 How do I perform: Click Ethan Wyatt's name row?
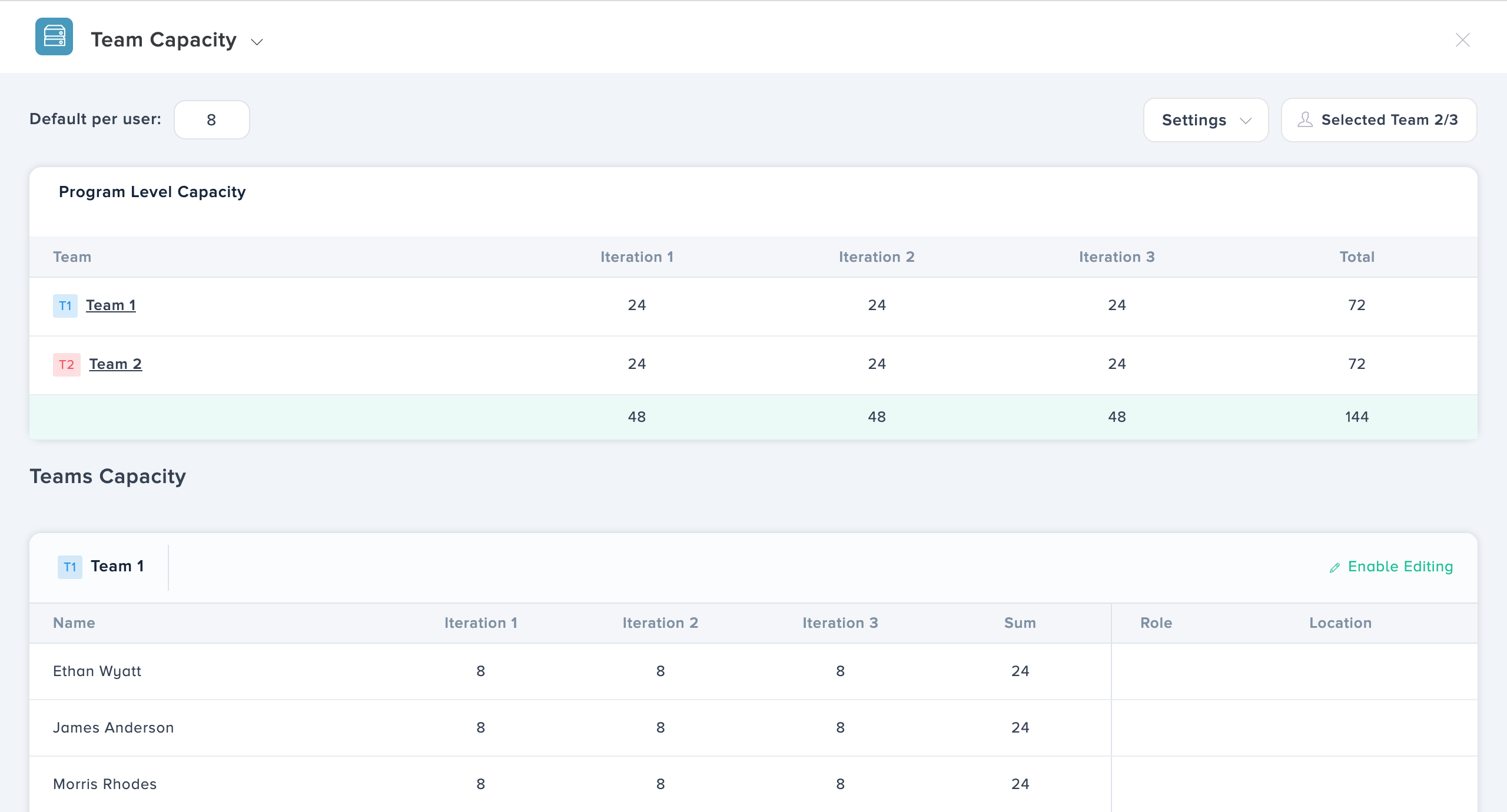(97, 671)
